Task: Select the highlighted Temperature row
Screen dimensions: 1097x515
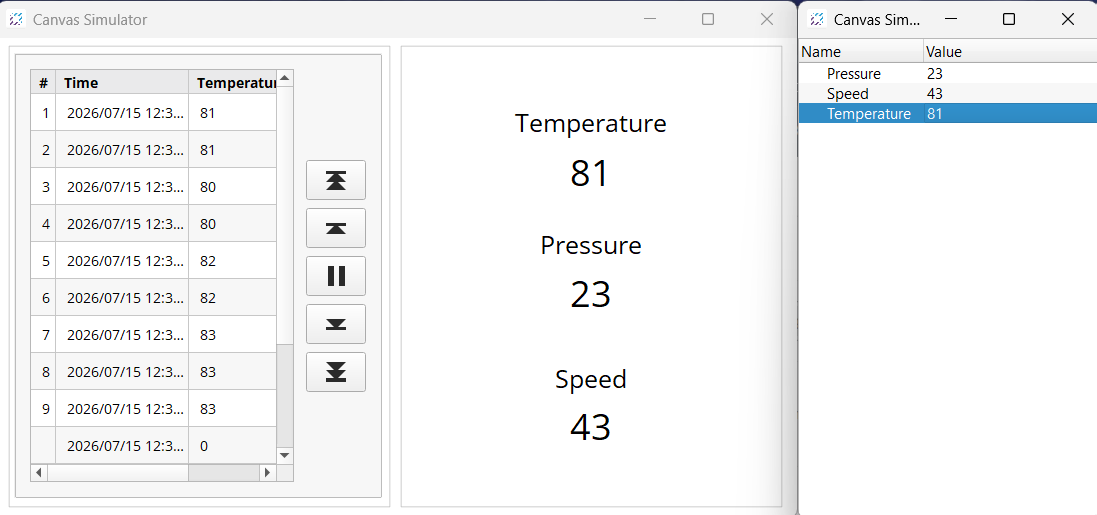Action: (948, 113)
